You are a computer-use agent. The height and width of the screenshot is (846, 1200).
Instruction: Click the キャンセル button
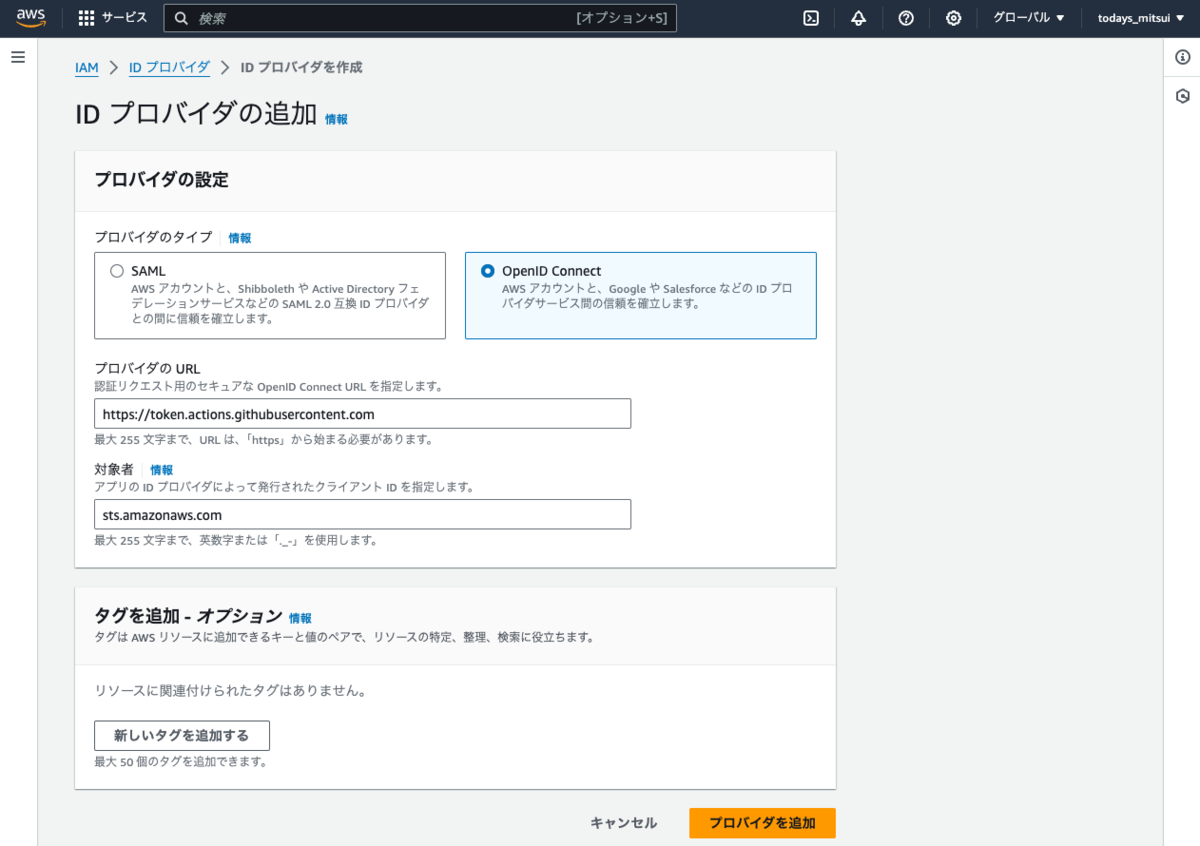click(x=624, y=823)
